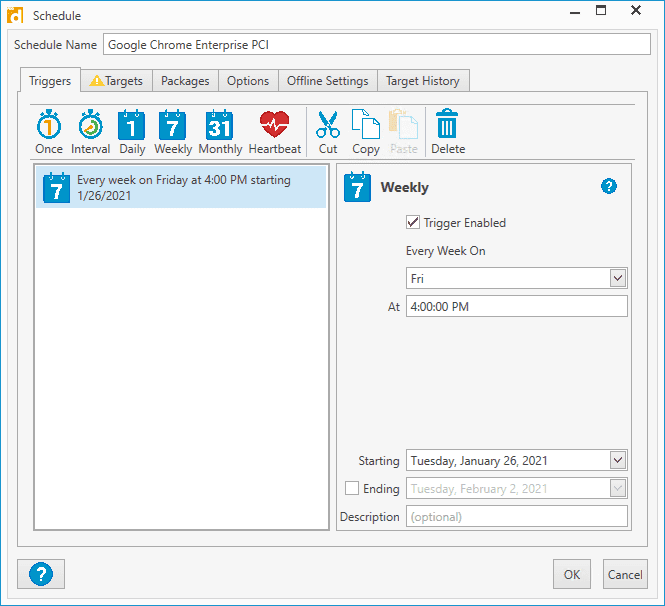
Task: Open the Every Week On day dropdown
Action: (x=618, y=278)
